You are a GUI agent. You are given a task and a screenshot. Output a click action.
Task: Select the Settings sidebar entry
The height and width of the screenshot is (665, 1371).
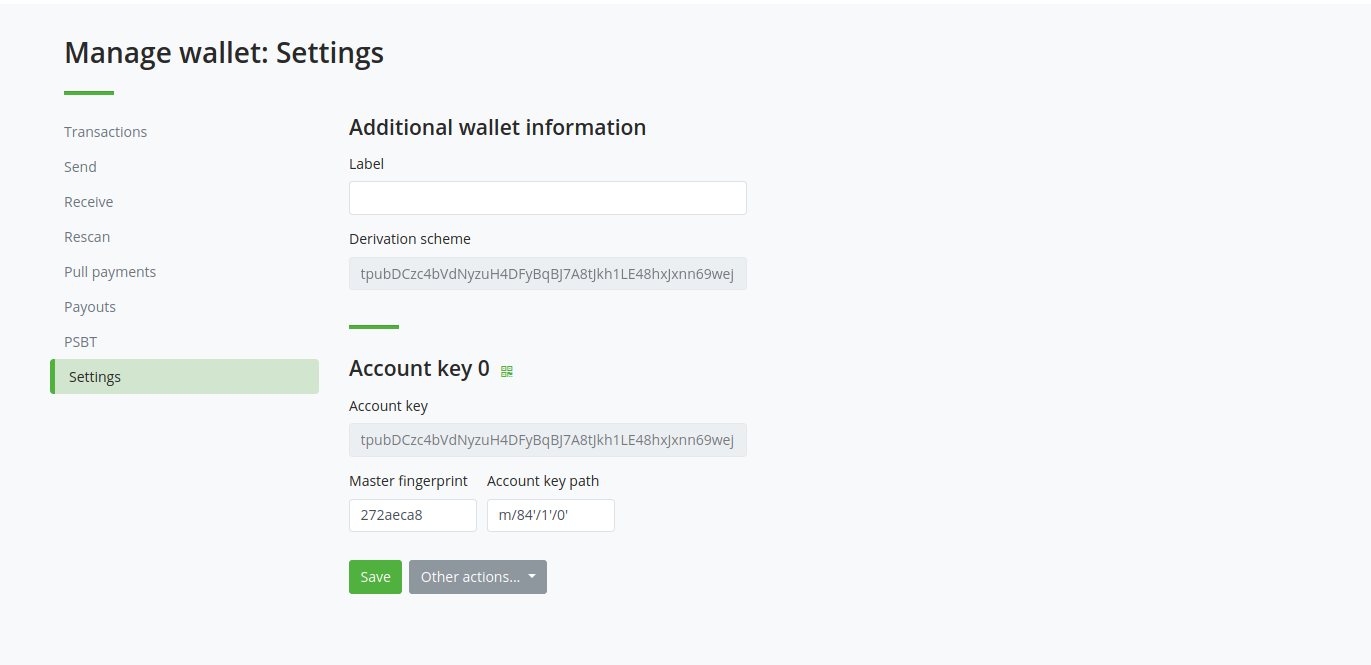pos(95,376)
